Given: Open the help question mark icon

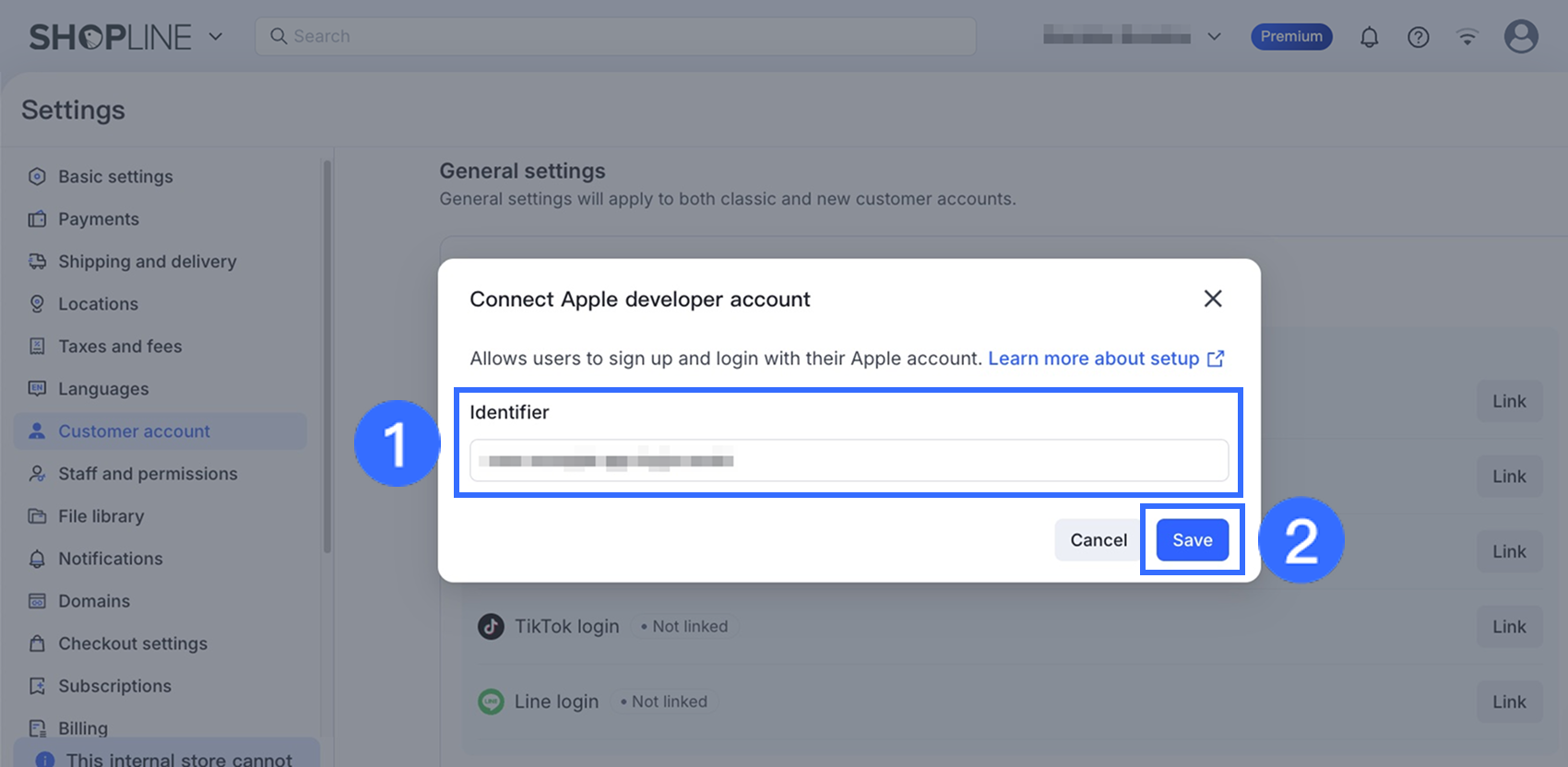Looking at the screenshot, I should point(1419,37).
